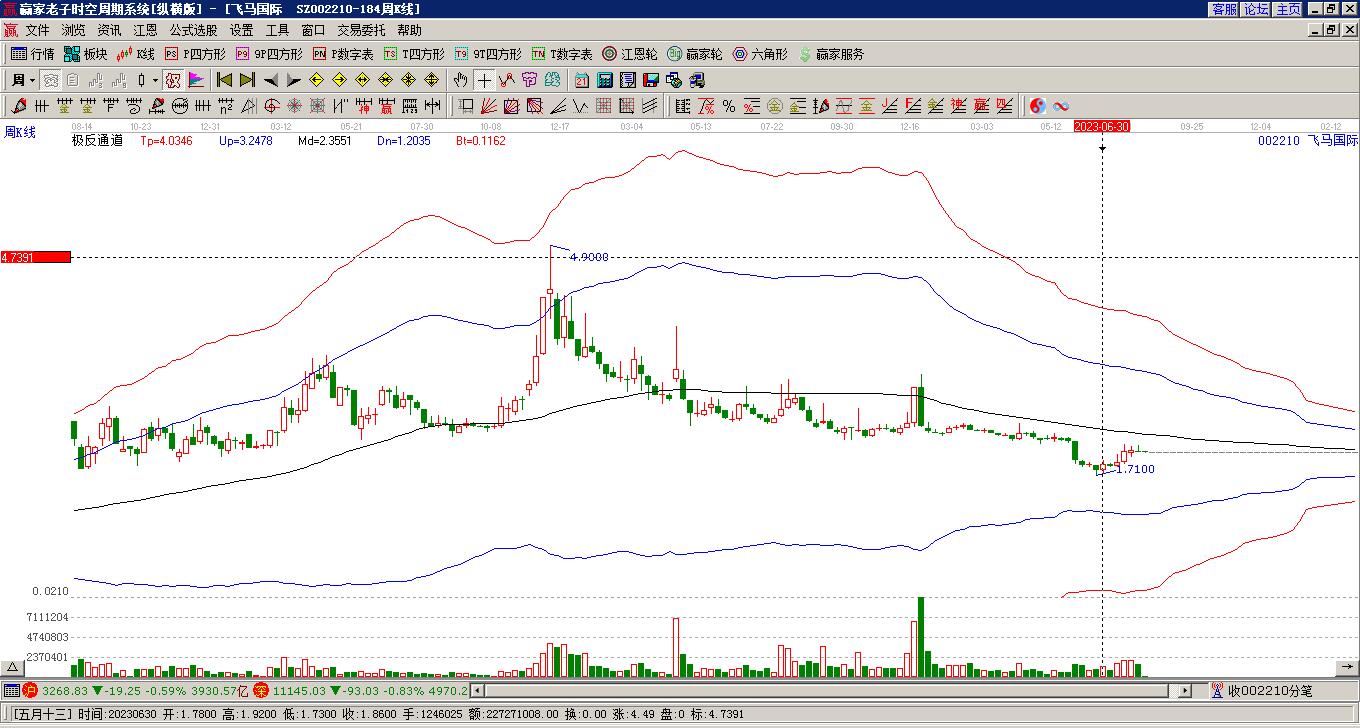Toggle the crosshair cursor tool
The width and height of the screenshot is (1360, 728).
[484, 80]
